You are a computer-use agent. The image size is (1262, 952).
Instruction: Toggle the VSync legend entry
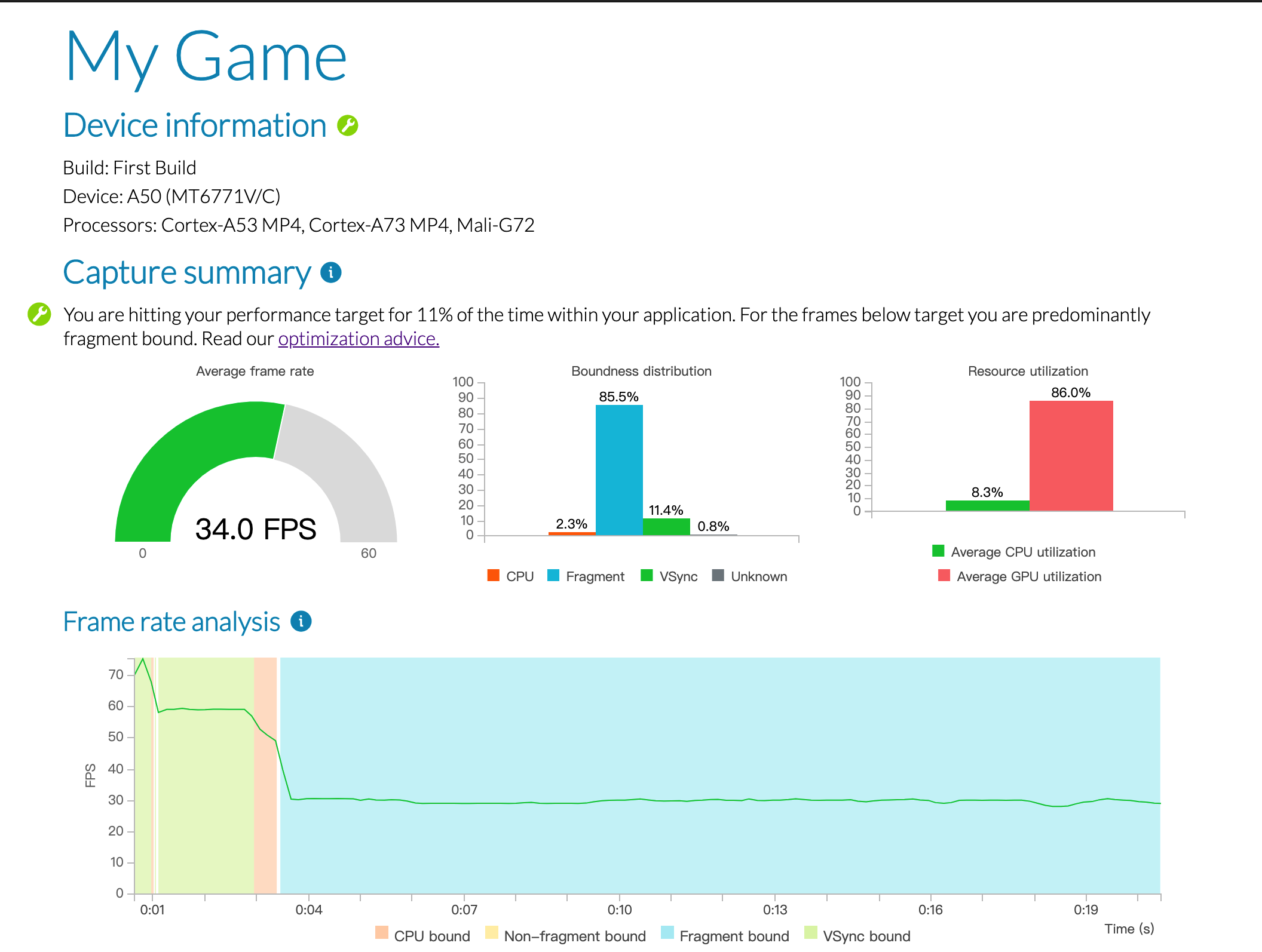pyautogui.click(x=678, y=576)
